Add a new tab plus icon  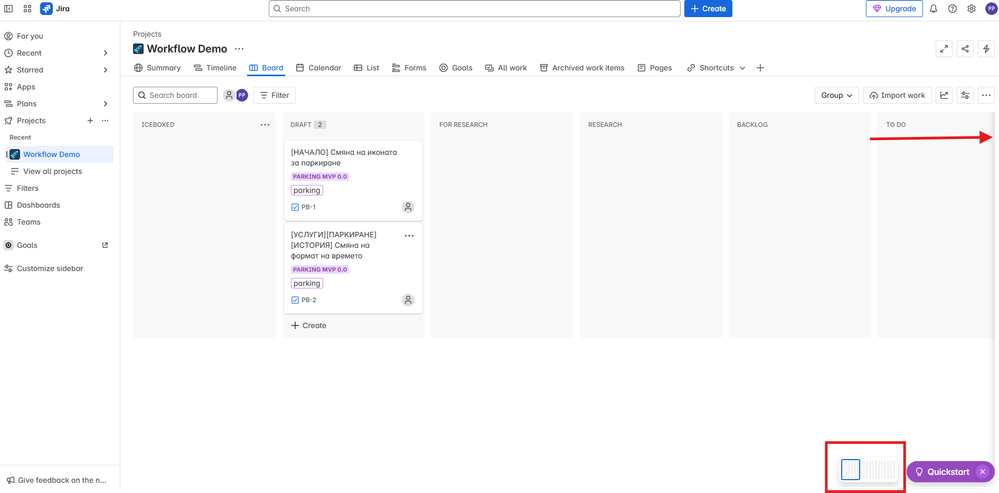click(760, 68)
